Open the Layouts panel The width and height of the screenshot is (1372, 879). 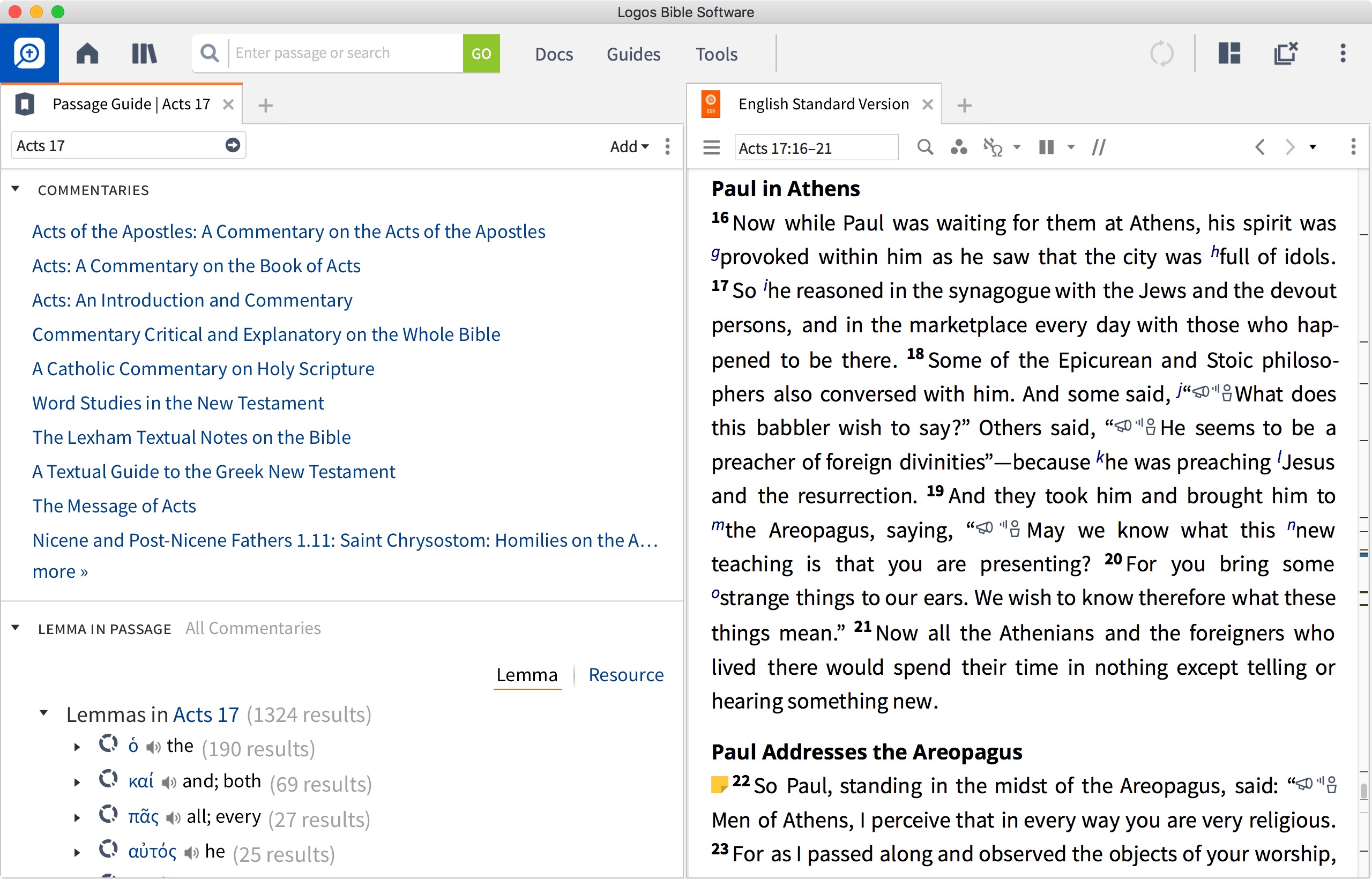pyautogui.click(x=1229, y=53)
